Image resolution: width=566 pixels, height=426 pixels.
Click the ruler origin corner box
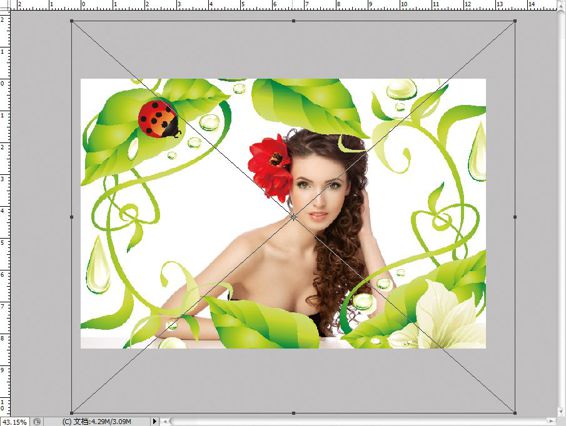[5, 5]
